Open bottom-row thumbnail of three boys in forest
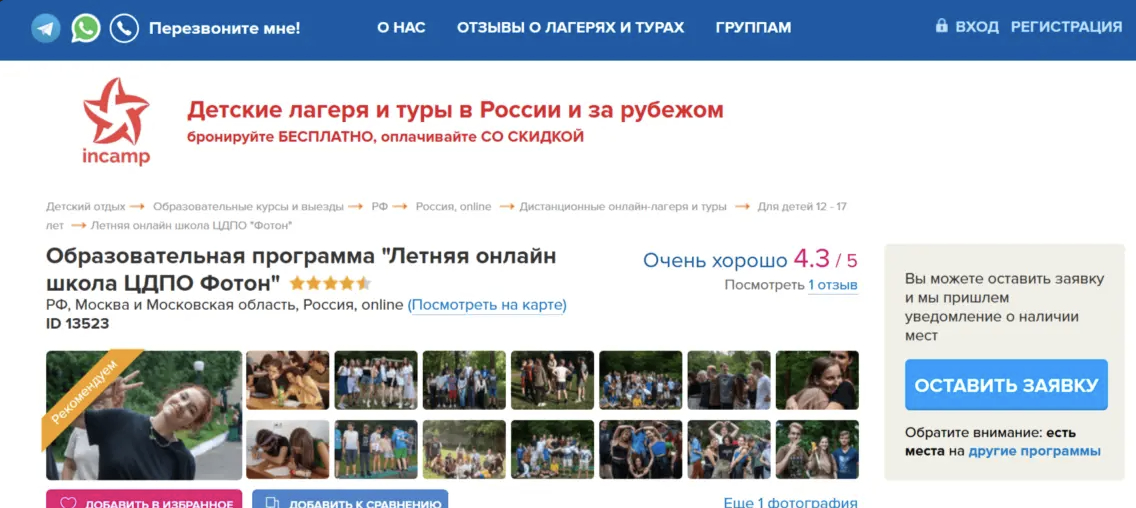Viewport: 1136px width, 508px height. [817, 449]
